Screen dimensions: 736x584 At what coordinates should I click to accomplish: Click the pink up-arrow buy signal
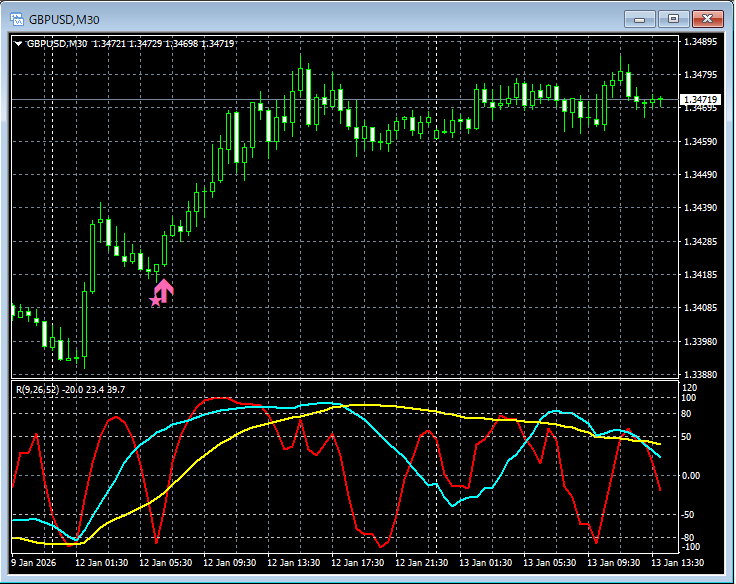point(165,290)
